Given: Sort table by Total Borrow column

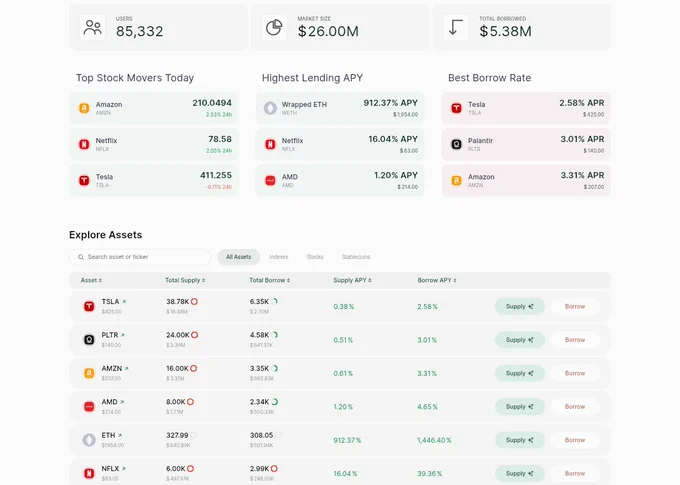Looking at the screenshot, I should [x=270, y=280].
